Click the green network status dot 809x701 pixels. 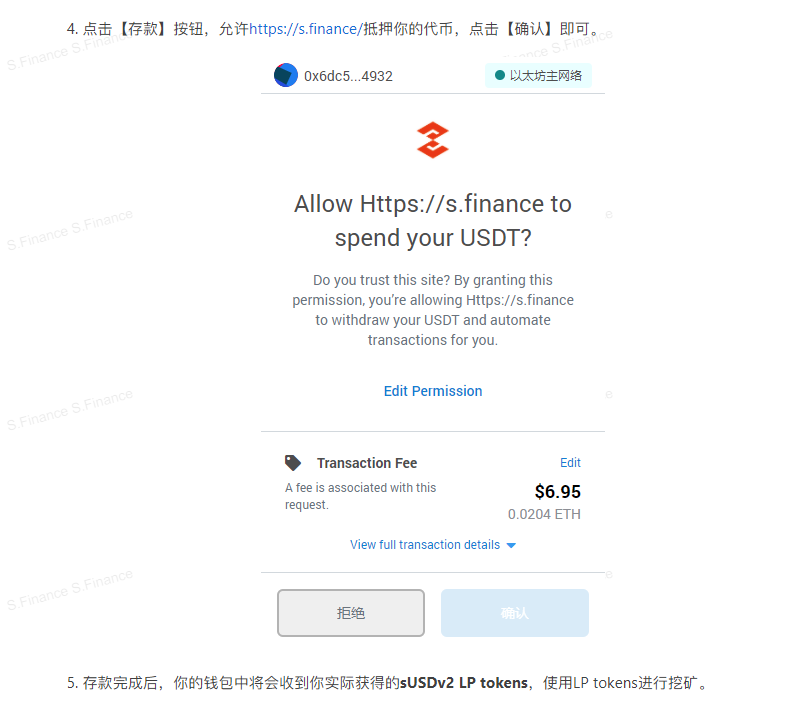coord(499,75)
